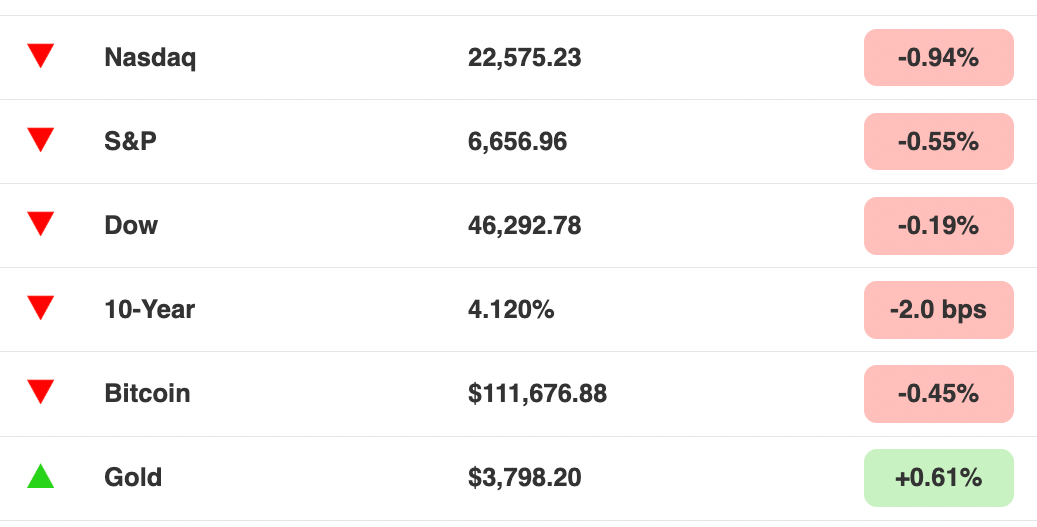
Task: Click the -2.0 bps change badge
Action: 938,309
